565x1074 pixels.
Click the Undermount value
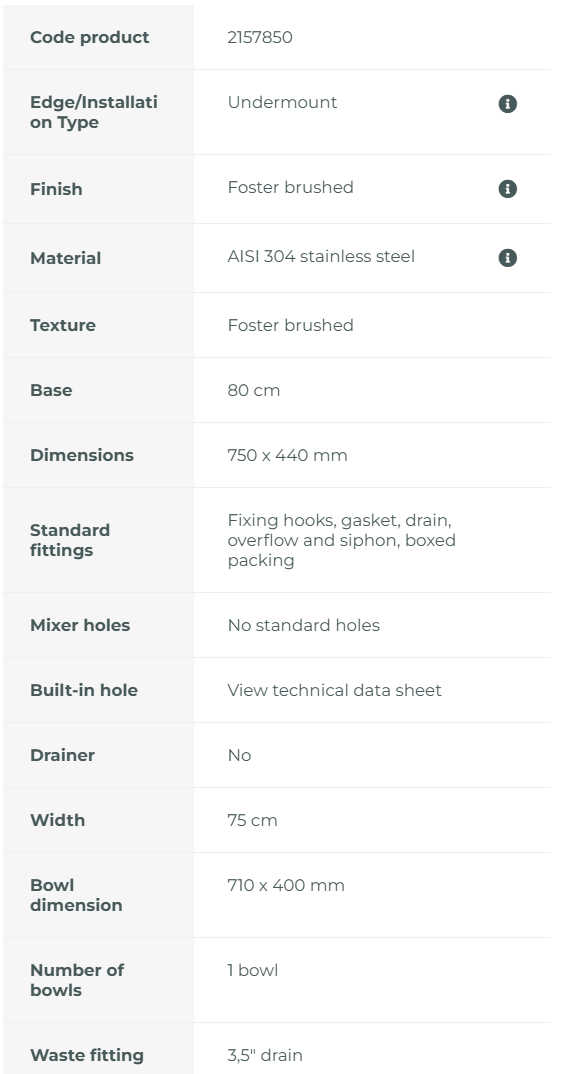[x=282, y=103]
